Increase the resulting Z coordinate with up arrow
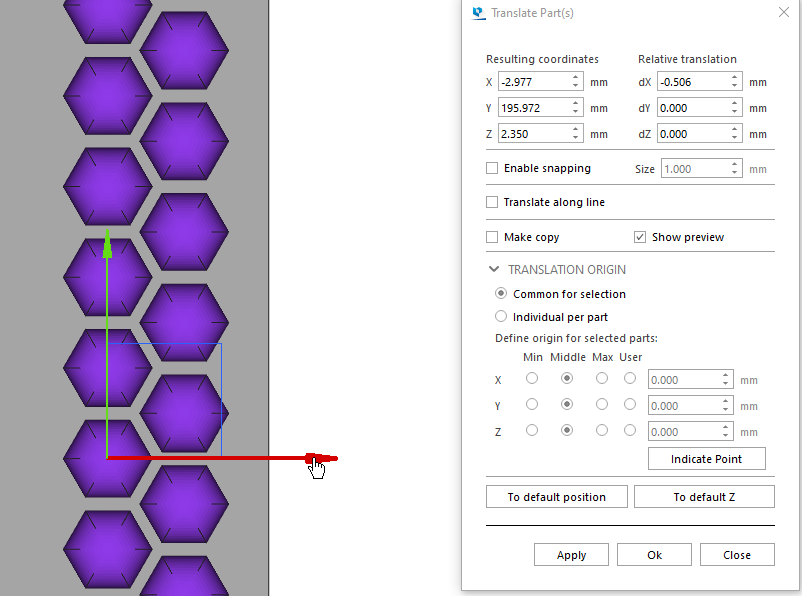 pos(576,129)
